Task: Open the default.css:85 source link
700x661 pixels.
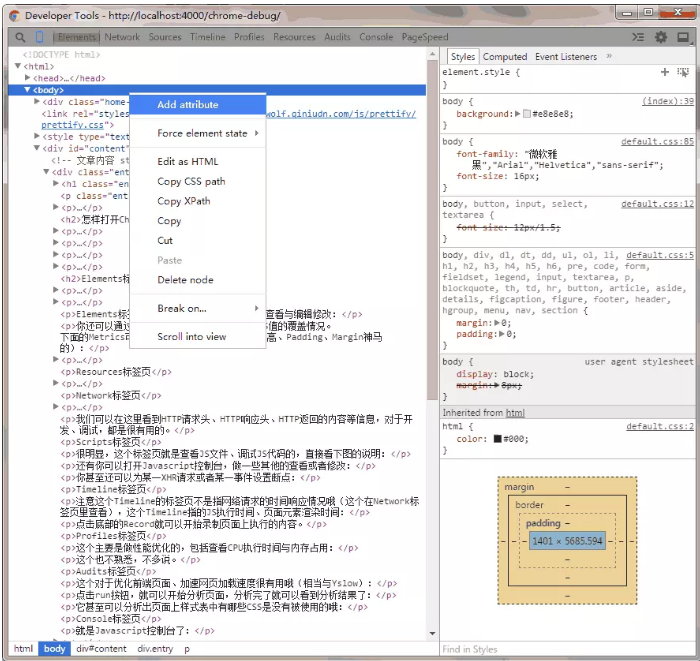Action: [x=657, y=142]
